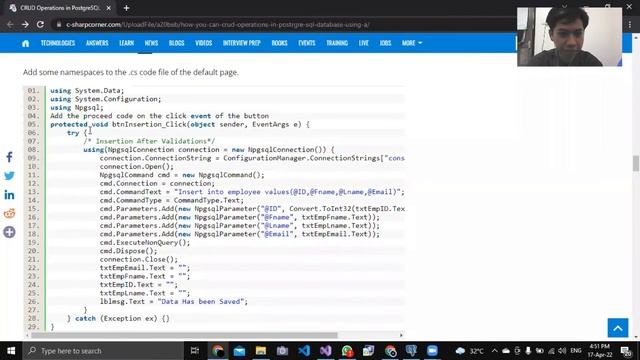This screenshot has height=360, width=640.
Task: Click code line "connection.Open();"
Action: click(x=136, y=167)
